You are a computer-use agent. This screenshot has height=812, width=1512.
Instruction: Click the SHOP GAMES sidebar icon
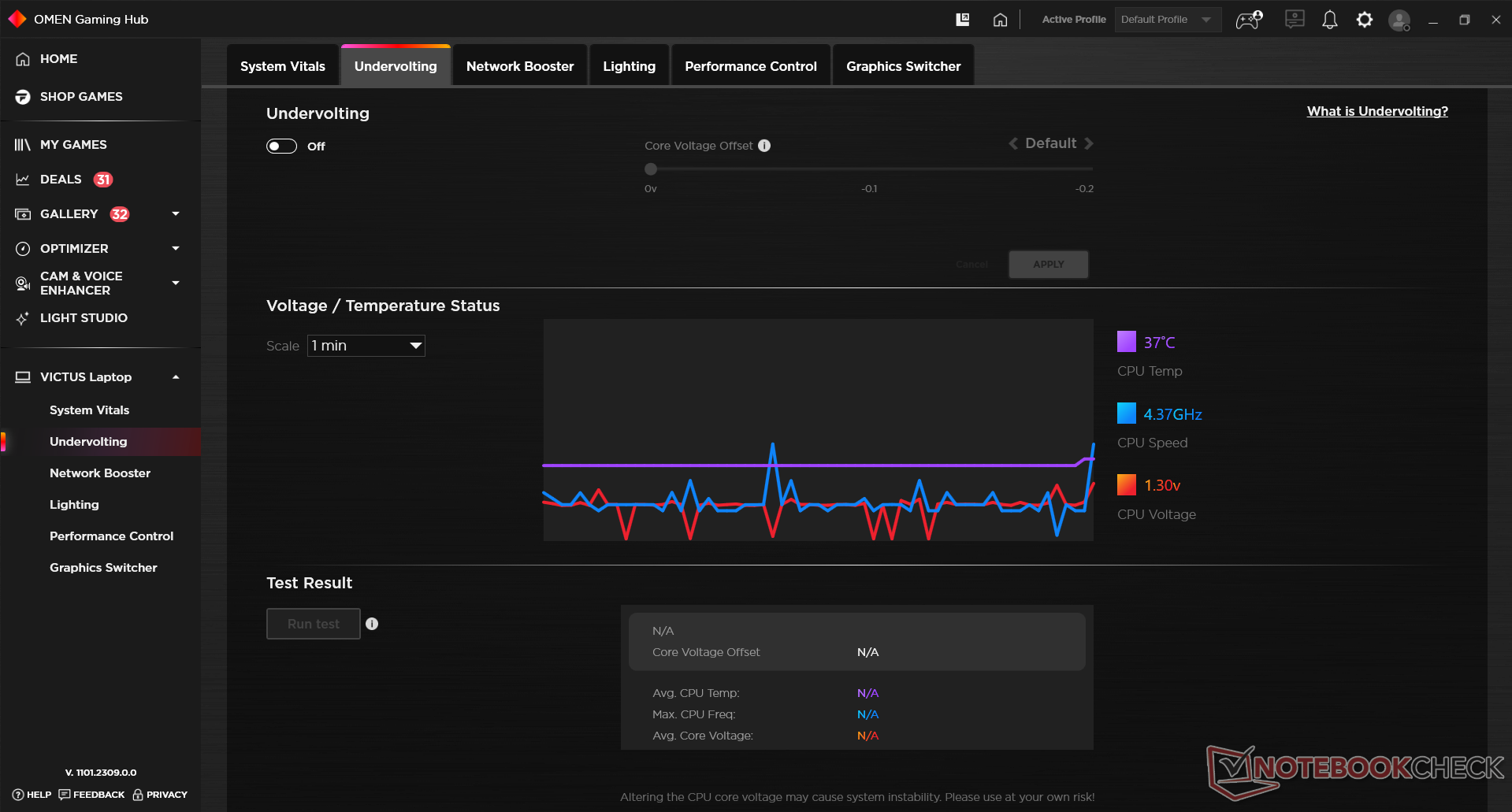[x=23, y=97]
